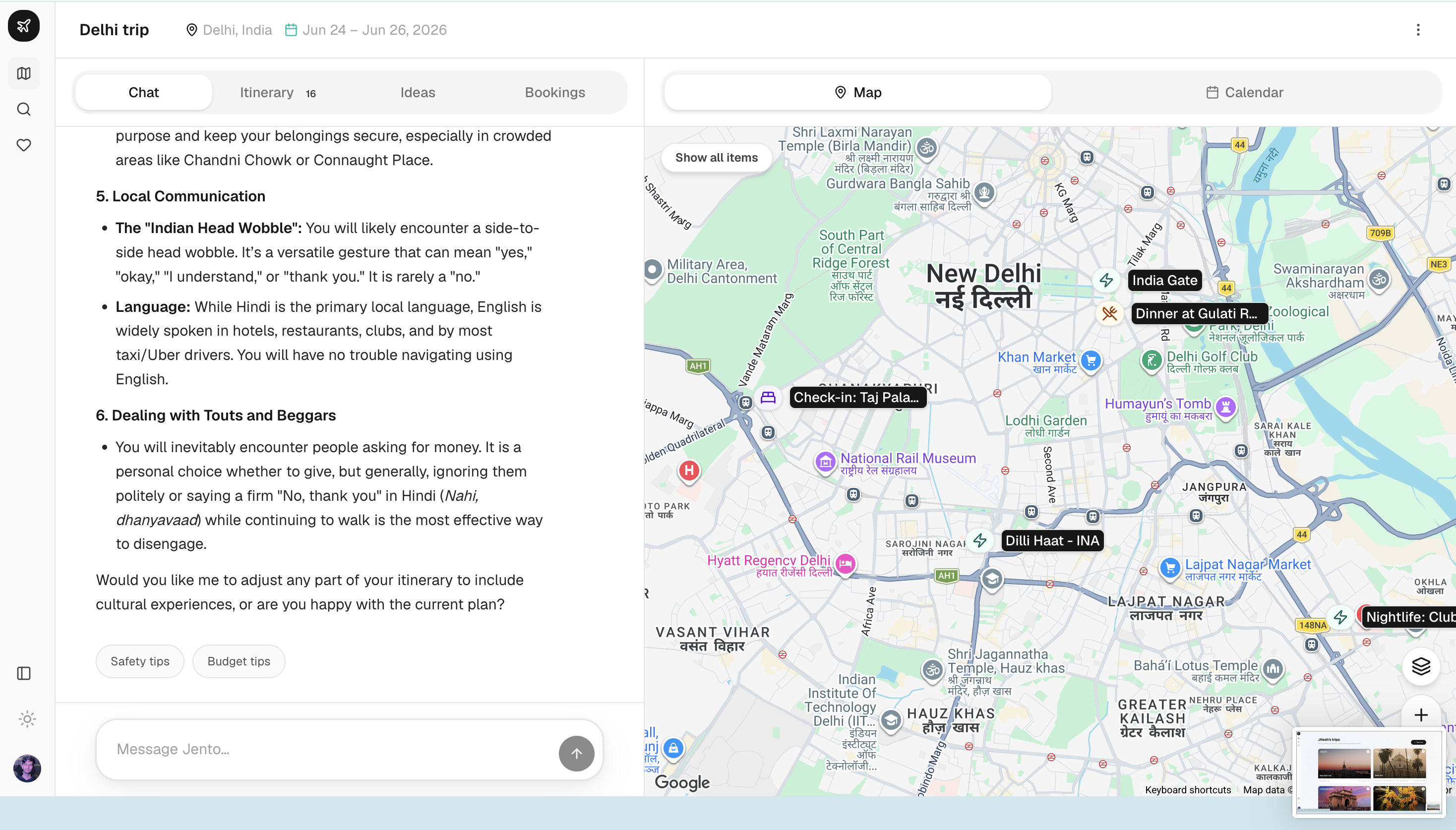Click the Shri Jagannatha Temple pin
This screenshot has height=830, width=1456.
(933, 670)
